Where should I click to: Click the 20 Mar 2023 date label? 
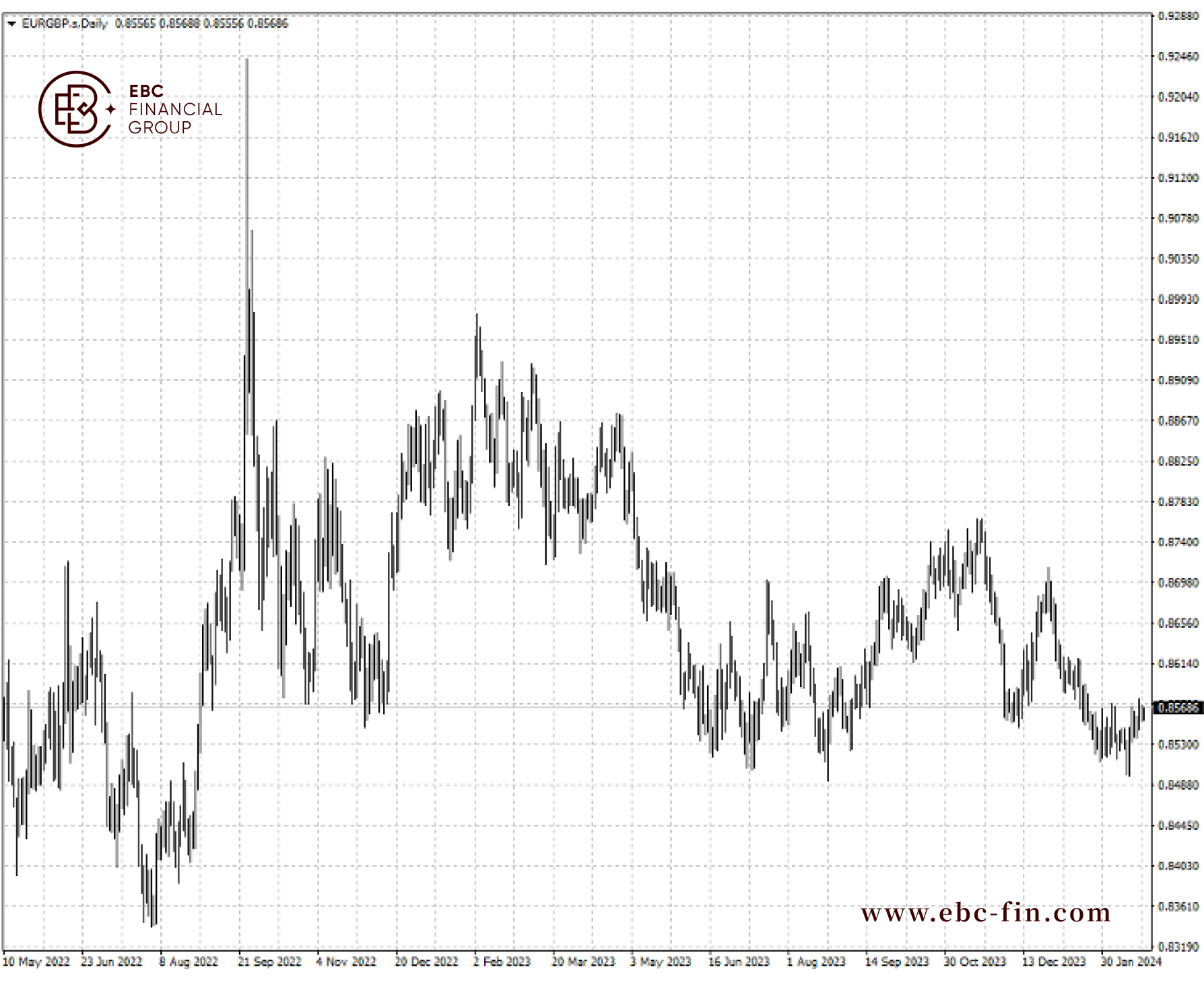[x=583, y=962]
